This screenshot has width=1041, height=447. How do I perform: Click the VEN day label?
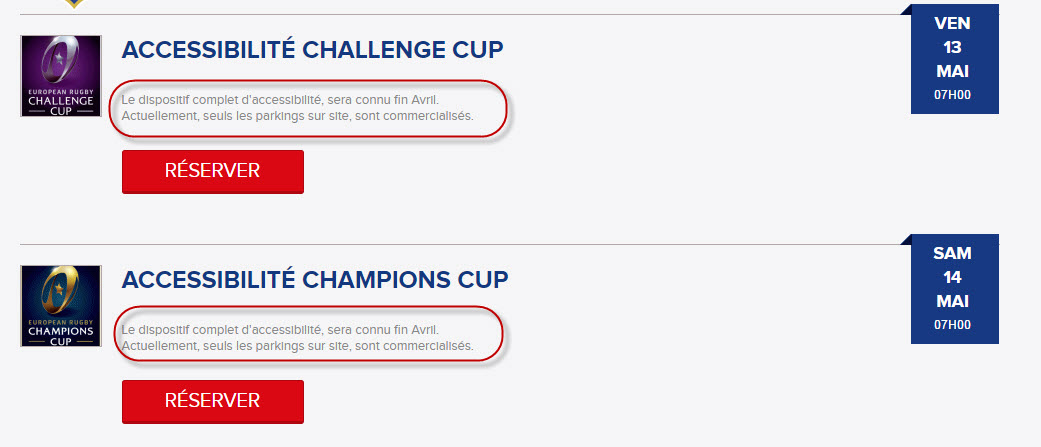click(x=953, y=23)
